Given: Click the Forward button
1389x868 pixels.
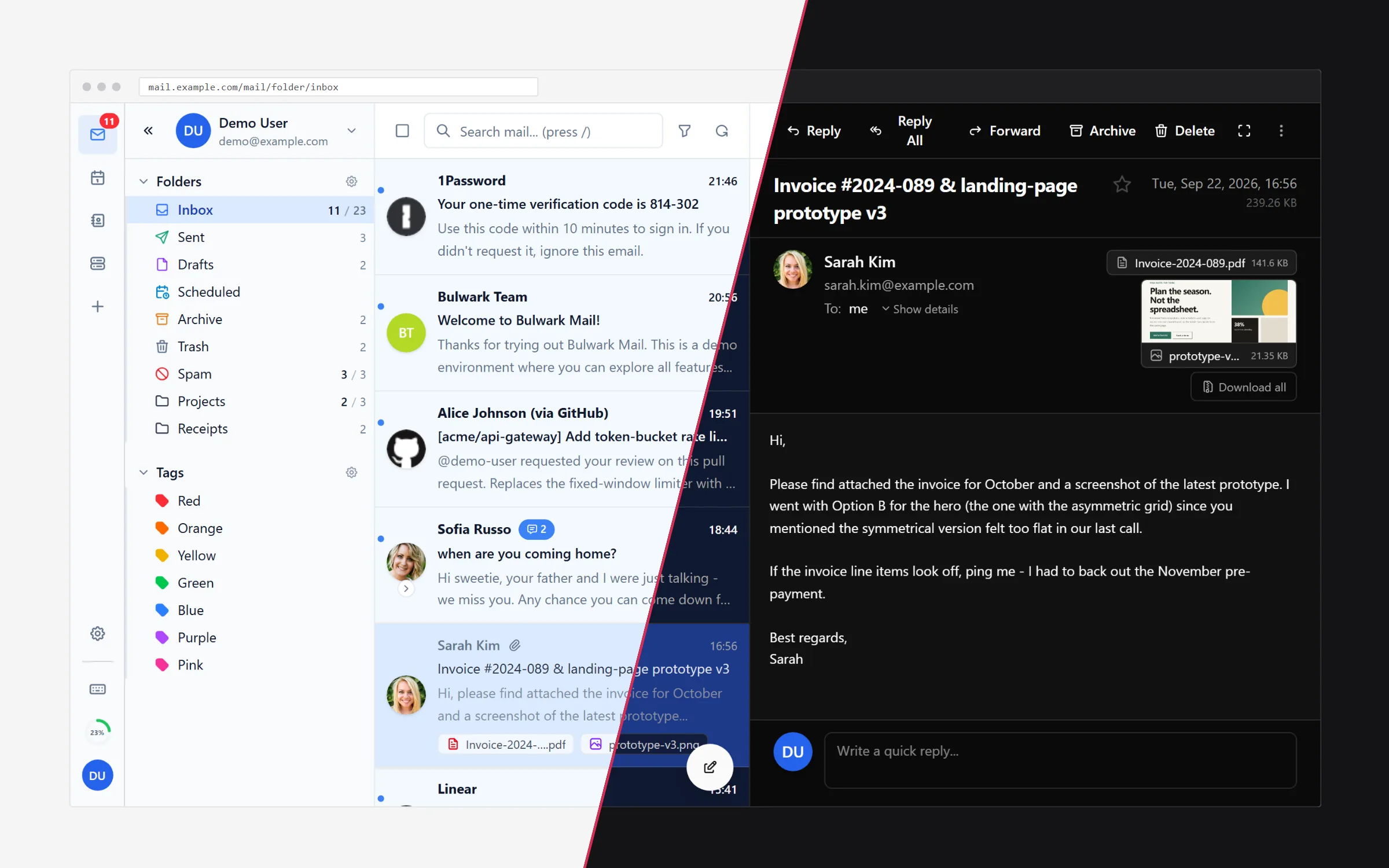Looking at the screenshot, I should tap(1005, 131).
